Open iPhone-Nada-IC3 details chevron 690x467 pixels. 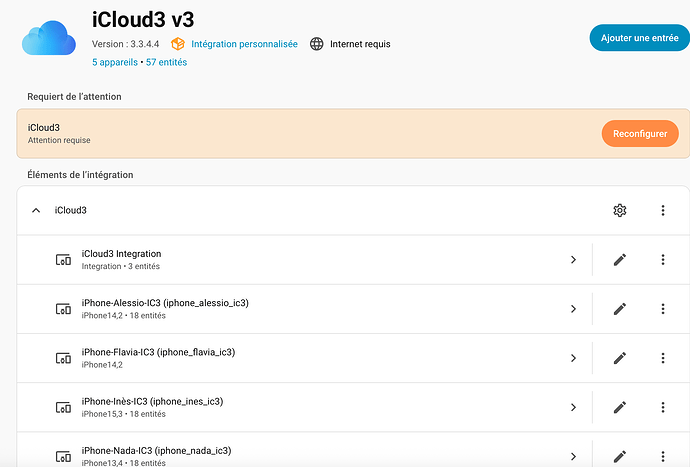pos(573,456)
